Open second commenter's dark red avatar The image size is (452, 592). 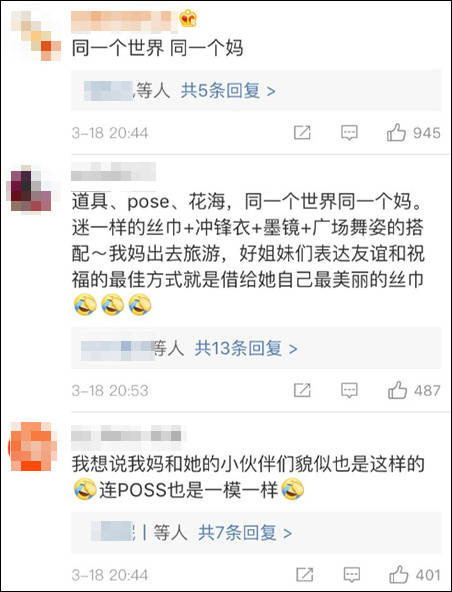31,189
